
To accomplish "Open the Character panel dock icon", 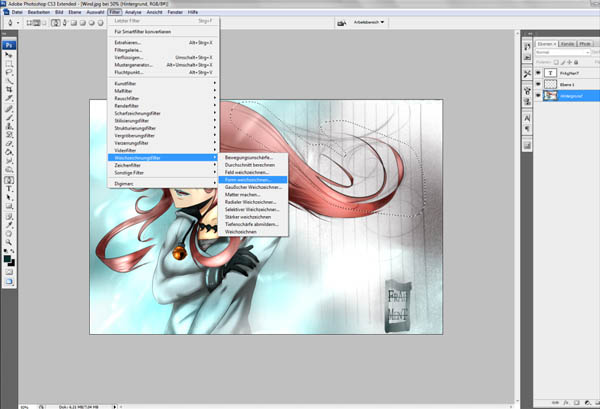I will point(527,118).
